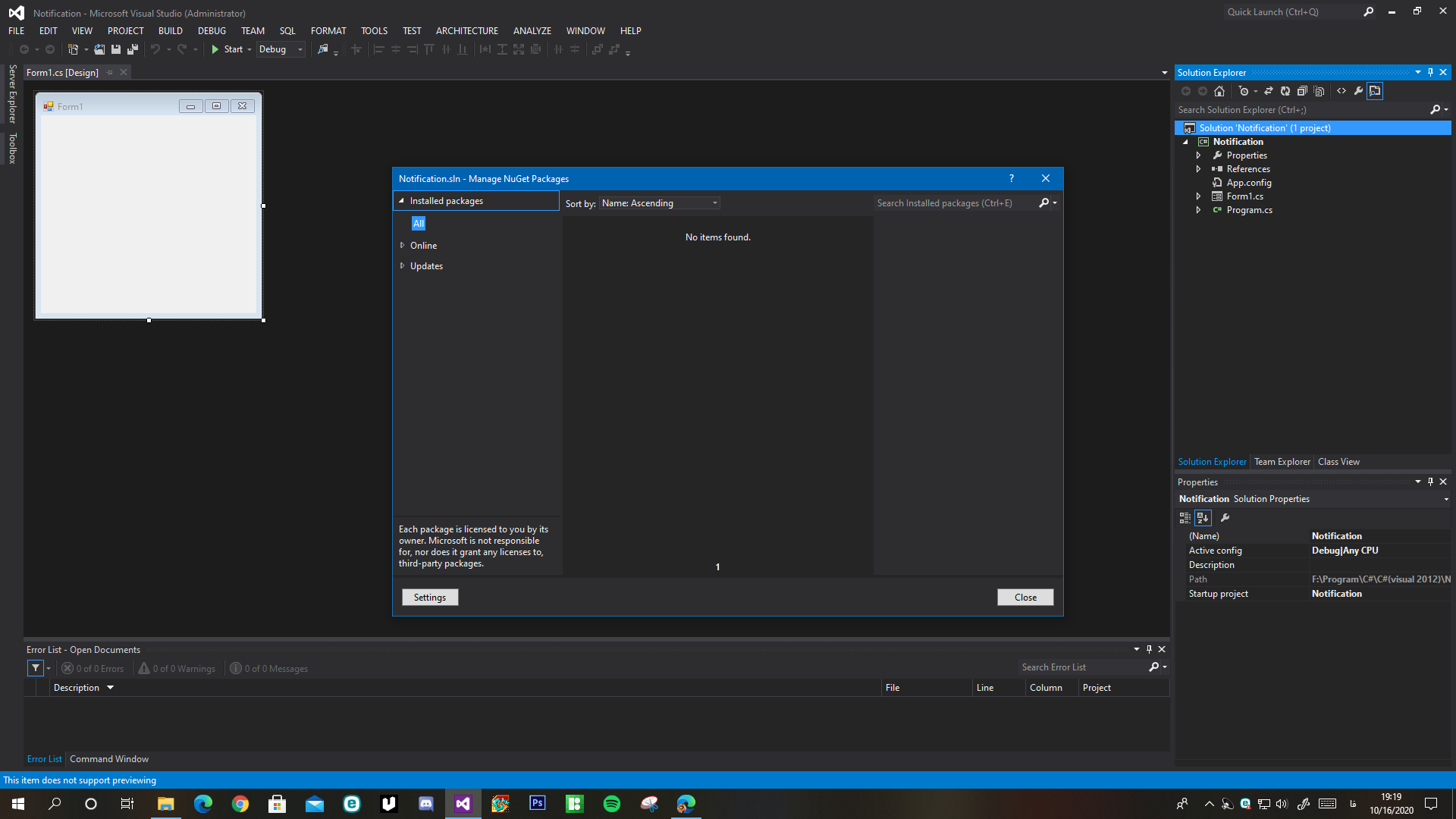Open Photoshop from Windows taskbar
Image resolution: width=1456 pixels, height=819 pixels.
click(x=538, y=804)
